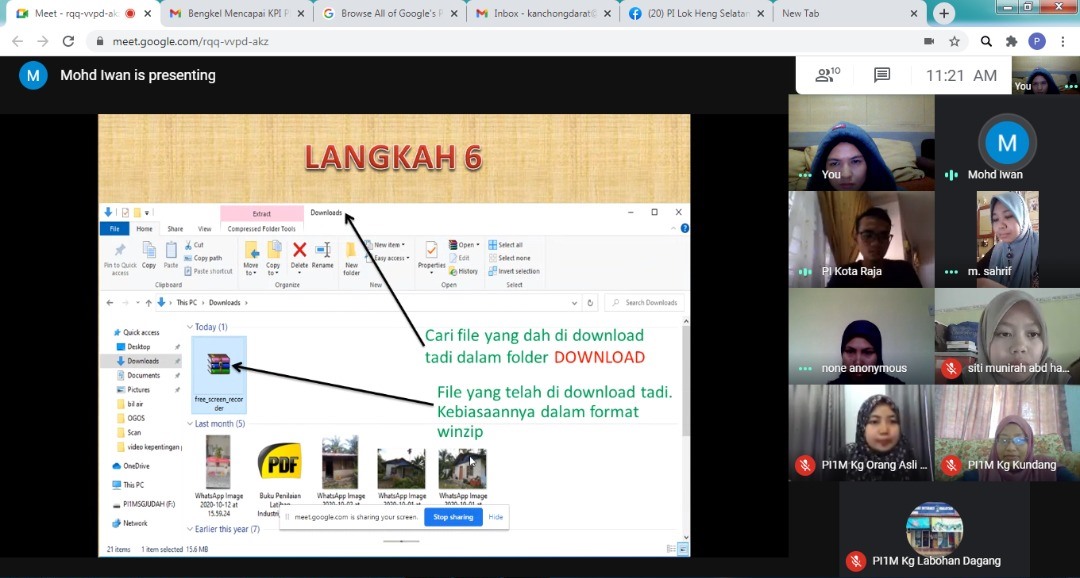
Task: Collapse the Last month (5) group
Action: (x=189, y=424)
